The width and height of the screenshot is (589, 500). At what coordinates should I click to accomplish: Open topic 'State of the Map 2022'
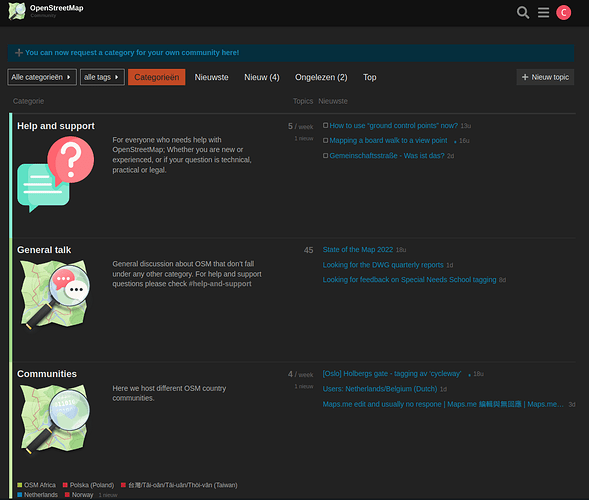pyautogui.click(x=358, y=249)
